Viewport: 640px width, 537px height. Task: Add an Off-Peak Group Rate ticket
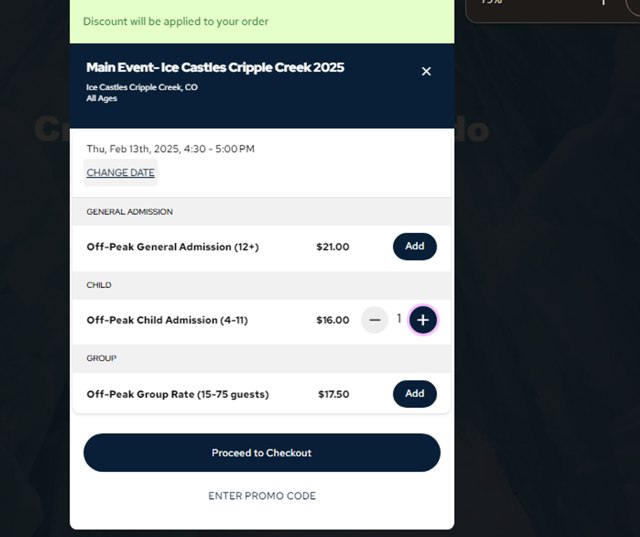coord(414,393)
